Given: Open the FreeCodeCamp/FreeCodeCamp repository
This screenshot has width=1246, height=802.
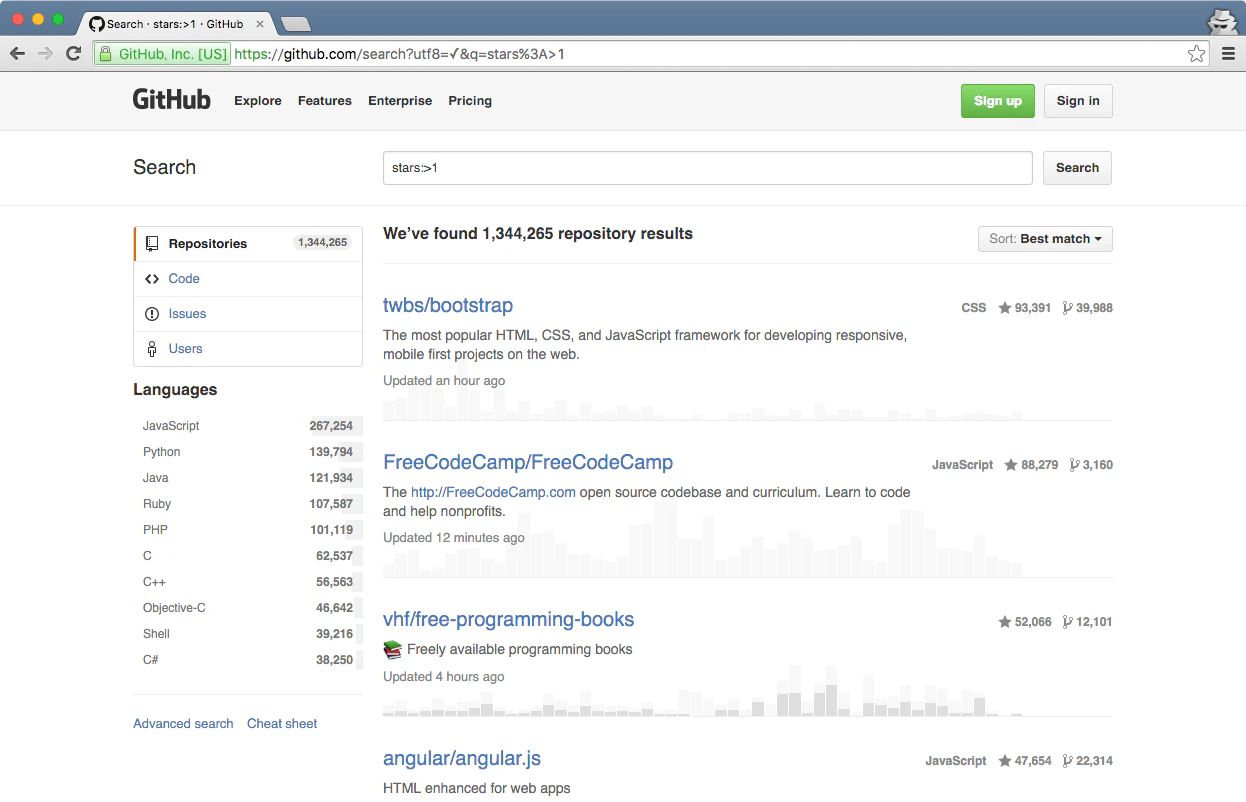Looking at the screenshot, I should [528, 463].
